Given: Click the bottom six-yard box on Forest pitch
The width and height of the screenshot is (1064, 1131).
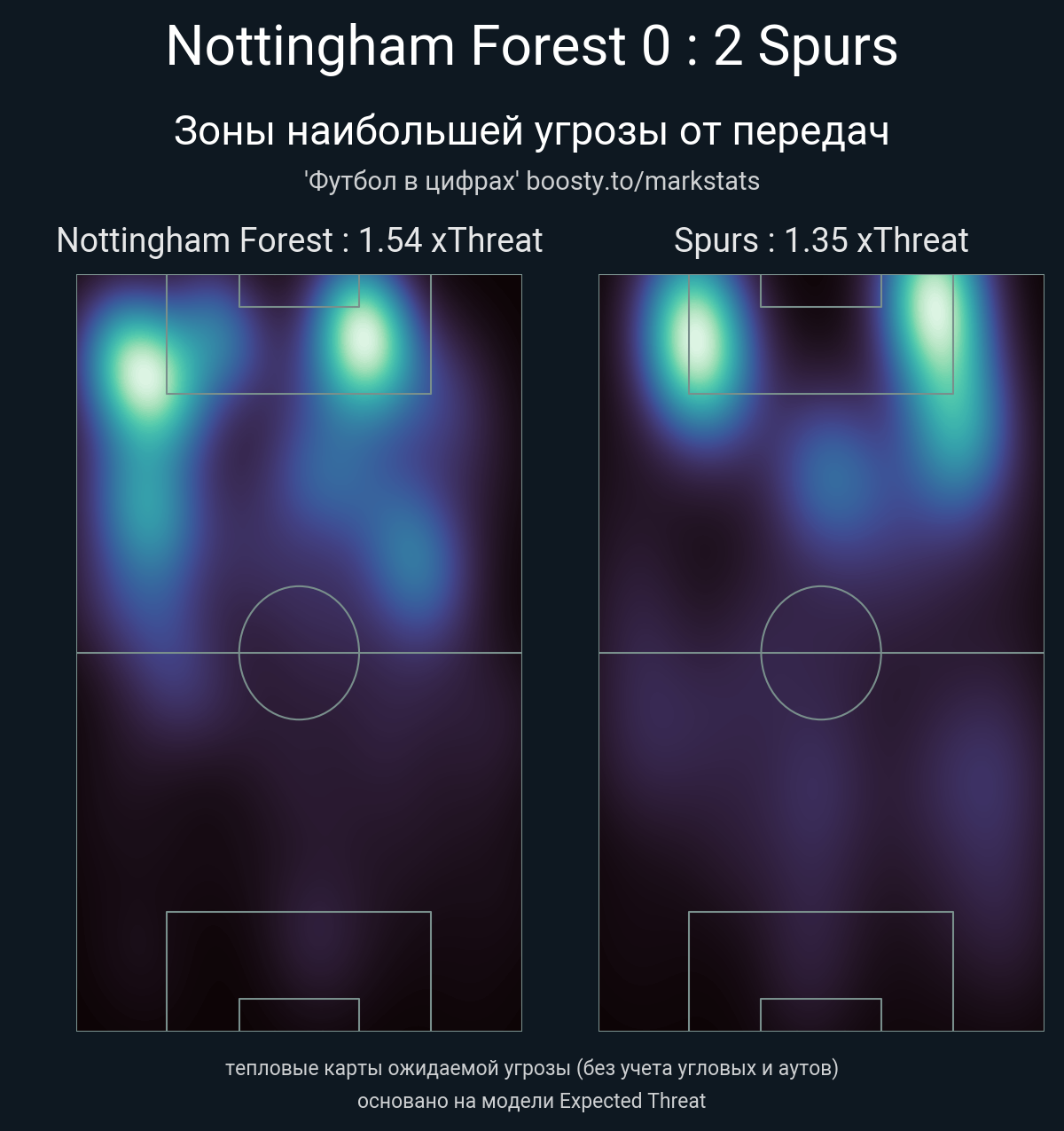Looking at the screenshot, I should [299, 1015].
